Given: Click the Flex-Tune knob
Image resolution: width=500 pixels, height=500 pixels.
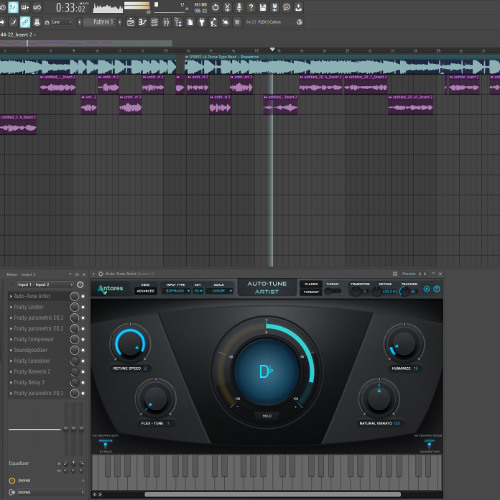Looking at the screenshot, I should point(155,398).
